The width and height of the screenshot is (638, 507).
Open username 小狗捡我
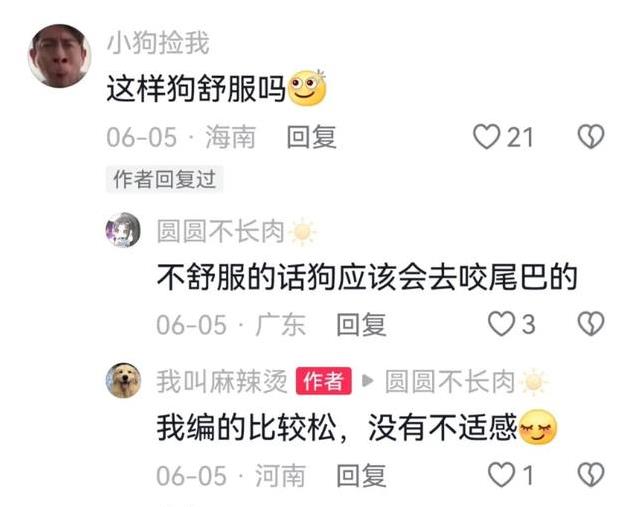point(158,42)
